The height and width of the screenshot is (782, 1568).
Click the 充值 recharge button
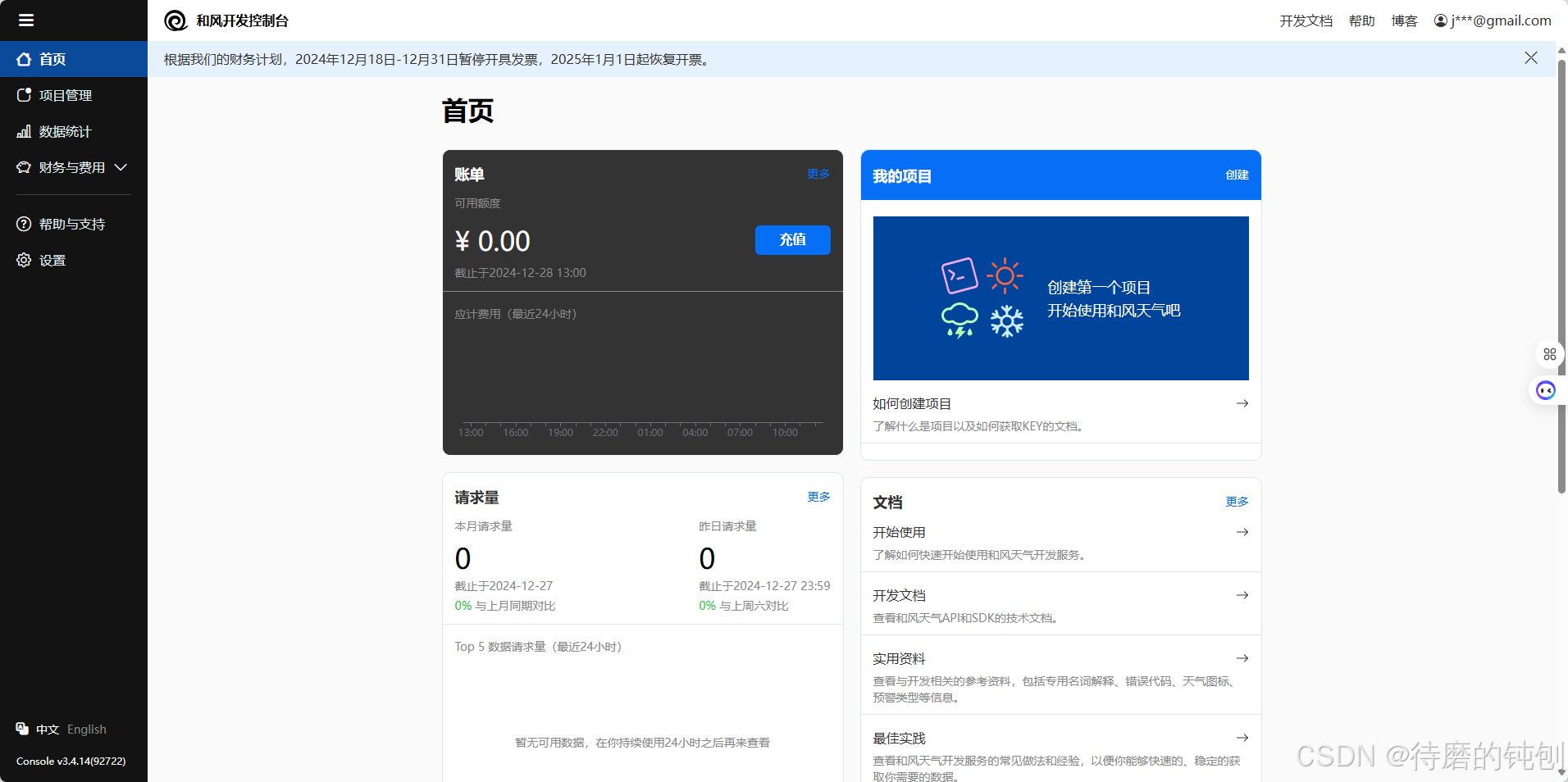792,239
